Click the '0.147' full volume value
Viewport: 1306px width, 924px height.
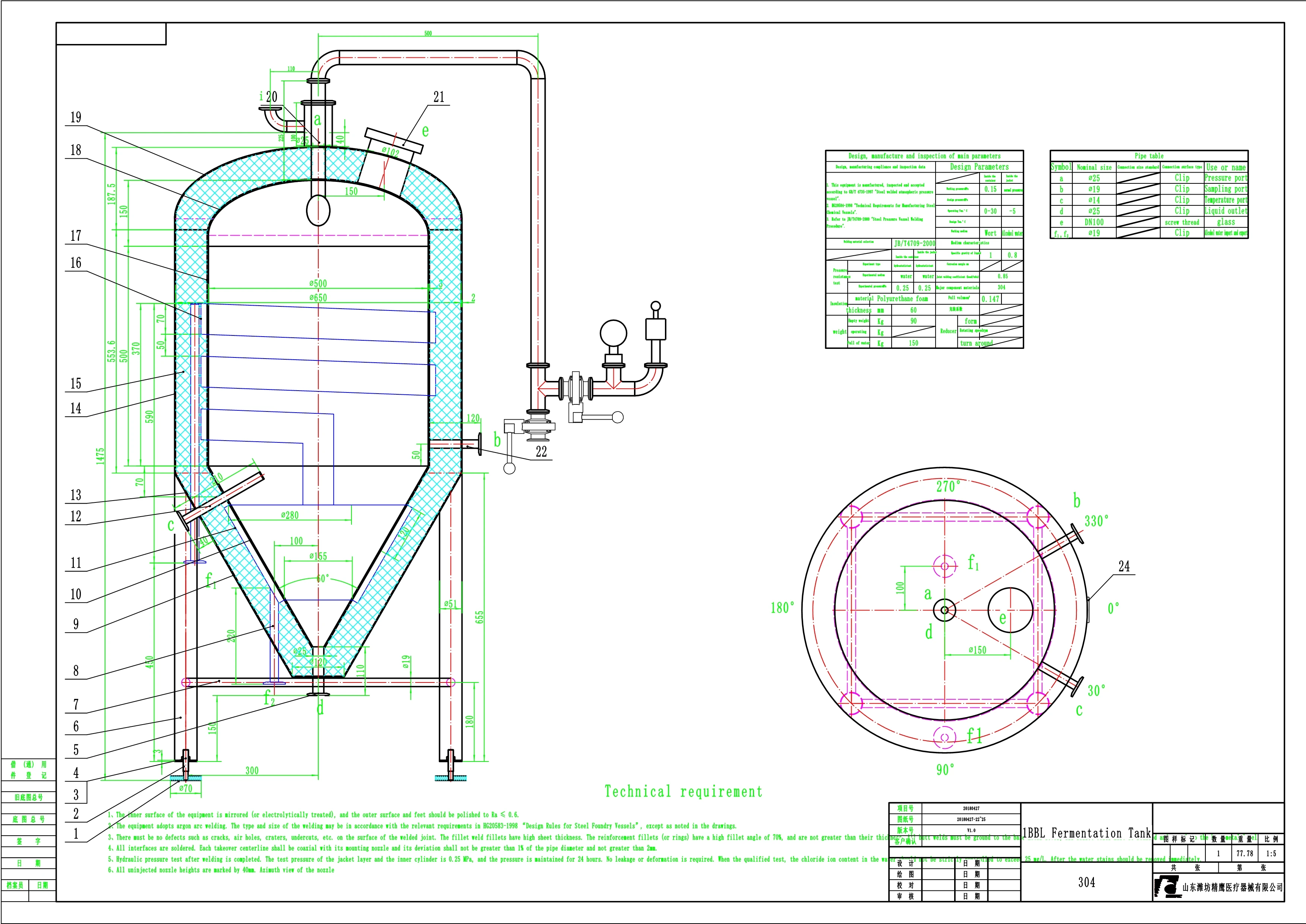coord(990,299)
